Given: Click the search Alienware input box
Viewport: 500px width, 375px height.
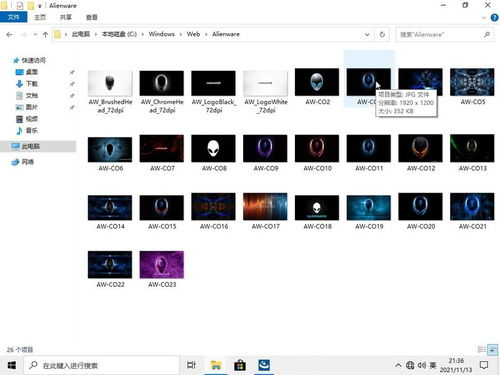Looking at the screenshot, I should click(x=440, y=34).
